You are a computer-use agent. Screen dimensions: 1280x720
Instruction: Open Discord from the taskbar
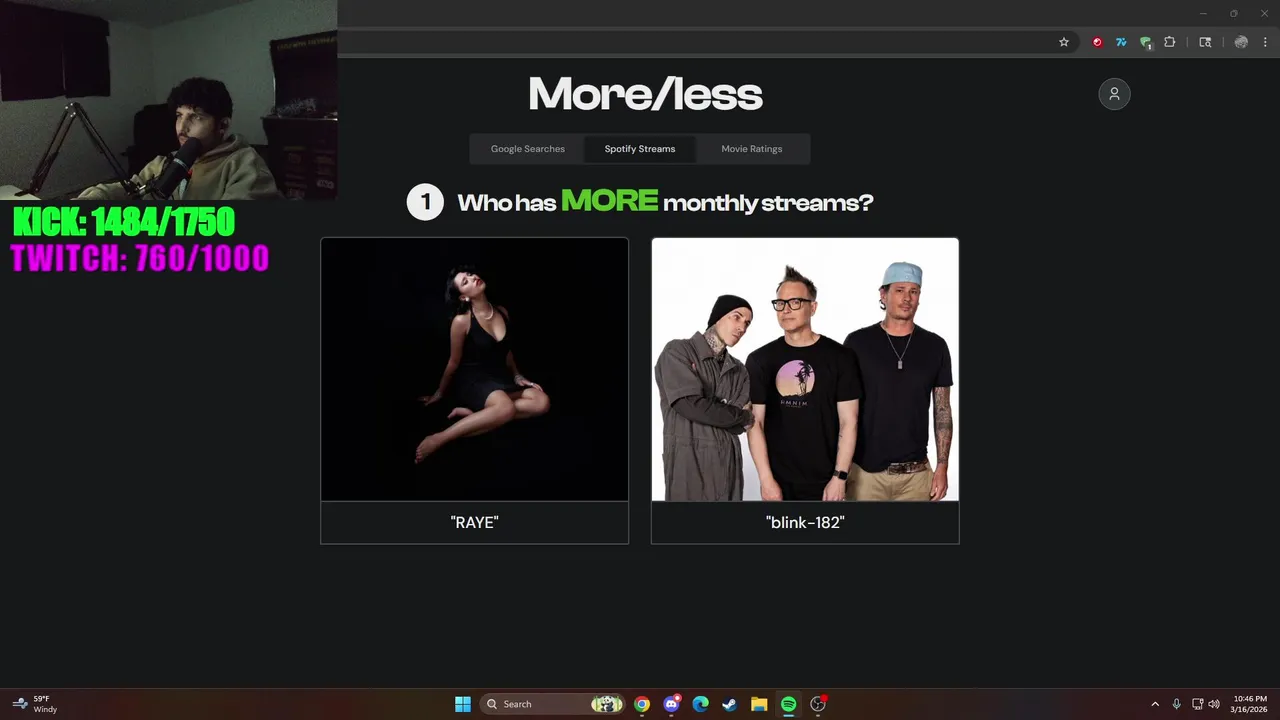pyautogui.click(x=671, y=704)
